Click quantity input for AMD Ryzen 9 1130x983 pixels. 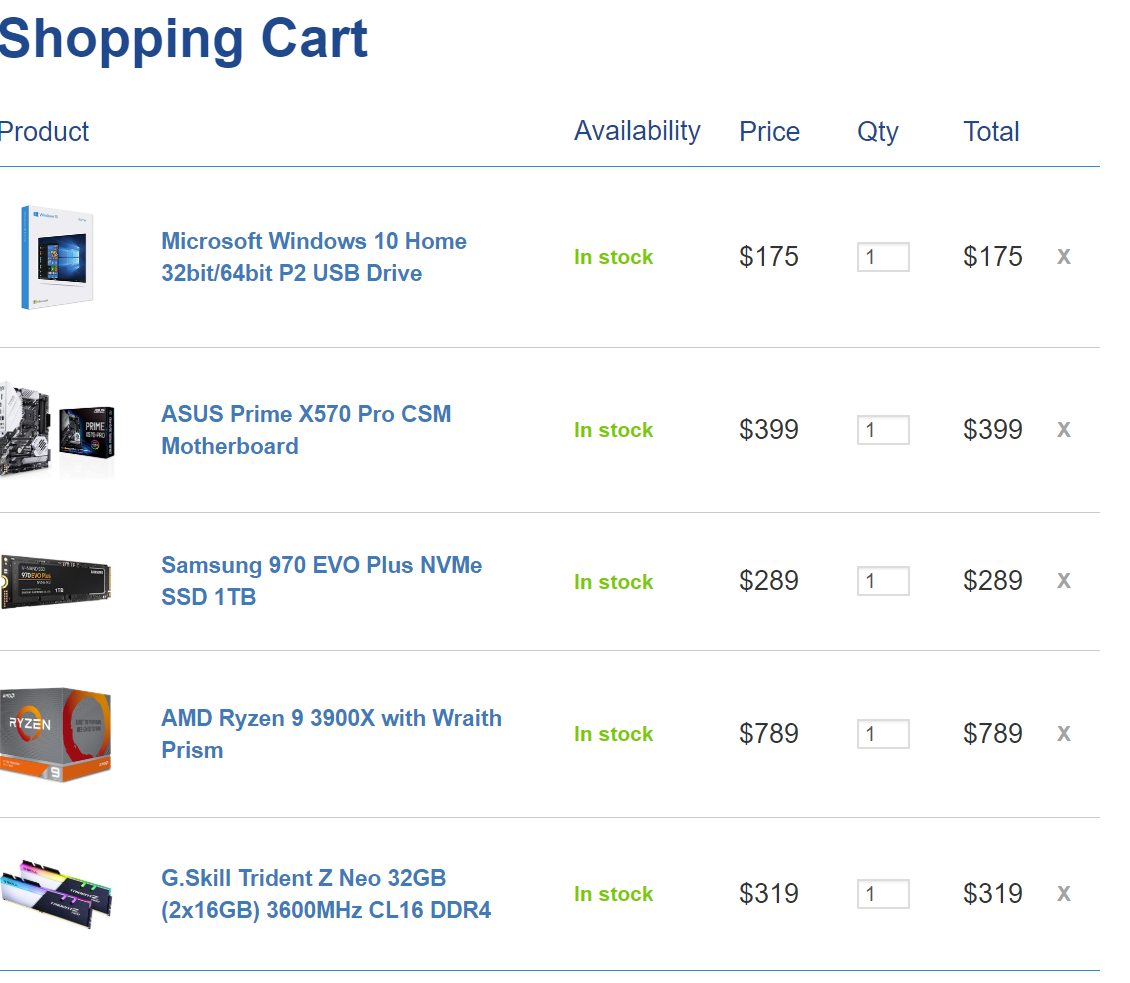pos(883,734)
